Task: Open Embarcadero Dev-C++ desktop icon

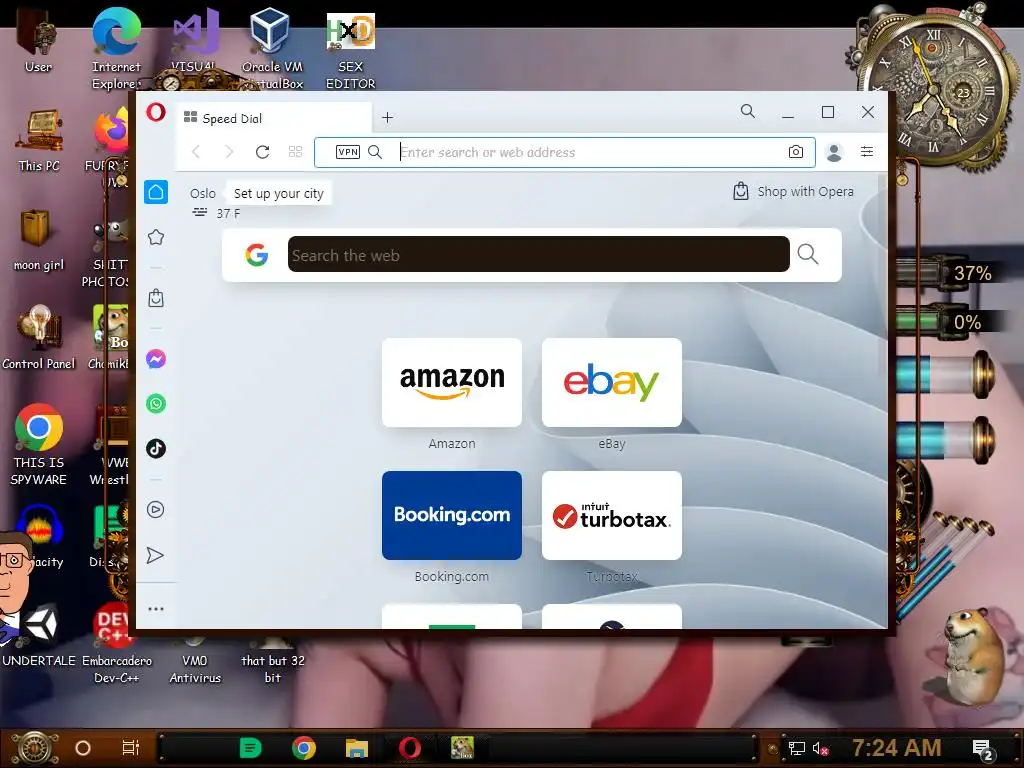Action: coord(116,643)
